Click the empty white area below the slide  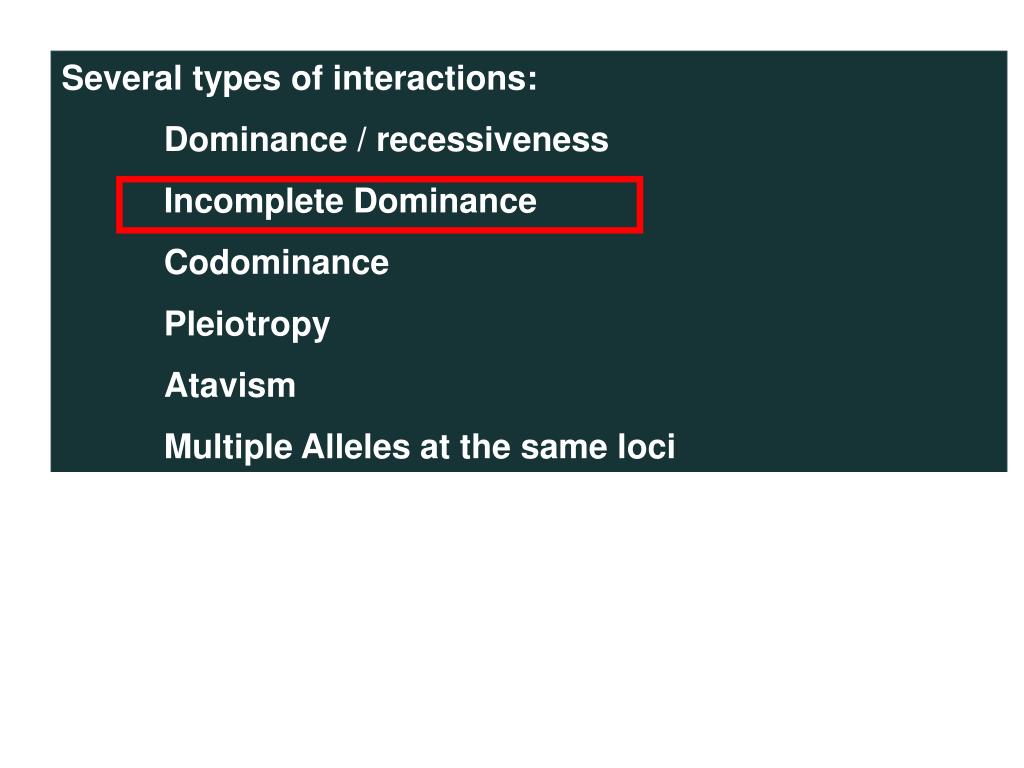pos(512,614)
